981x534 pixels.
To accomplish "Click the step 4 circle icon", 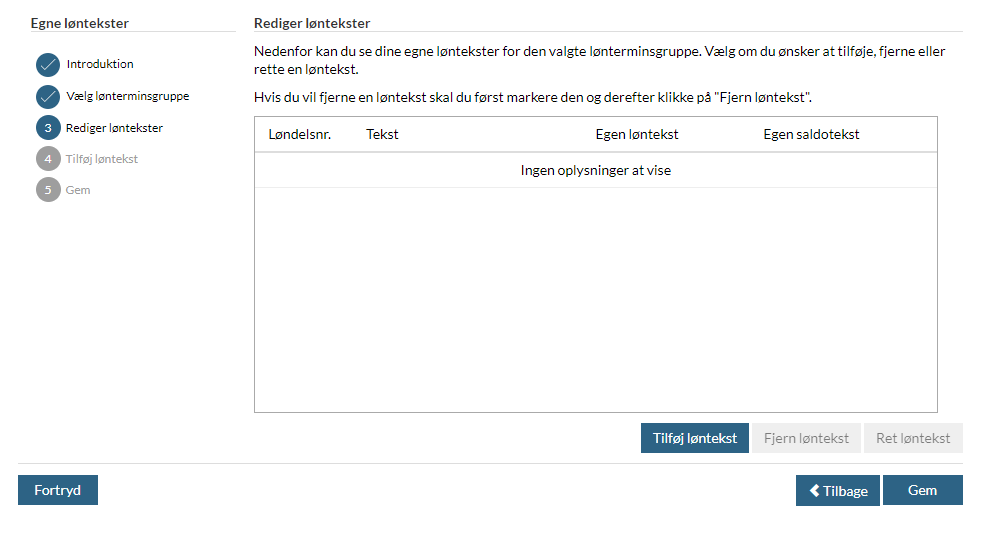I will pos(48,159).
